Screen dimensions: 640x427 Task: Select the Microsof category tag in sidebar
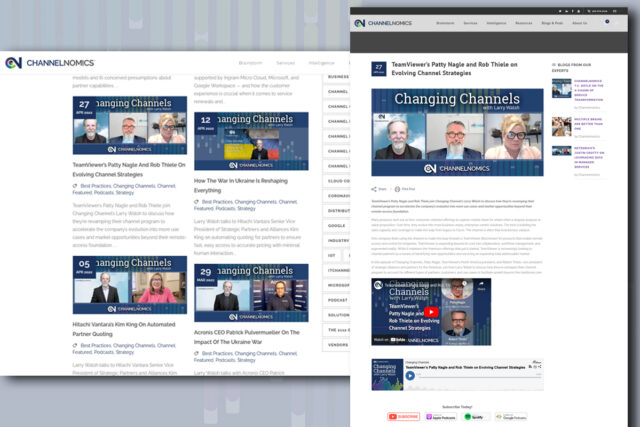337,285
